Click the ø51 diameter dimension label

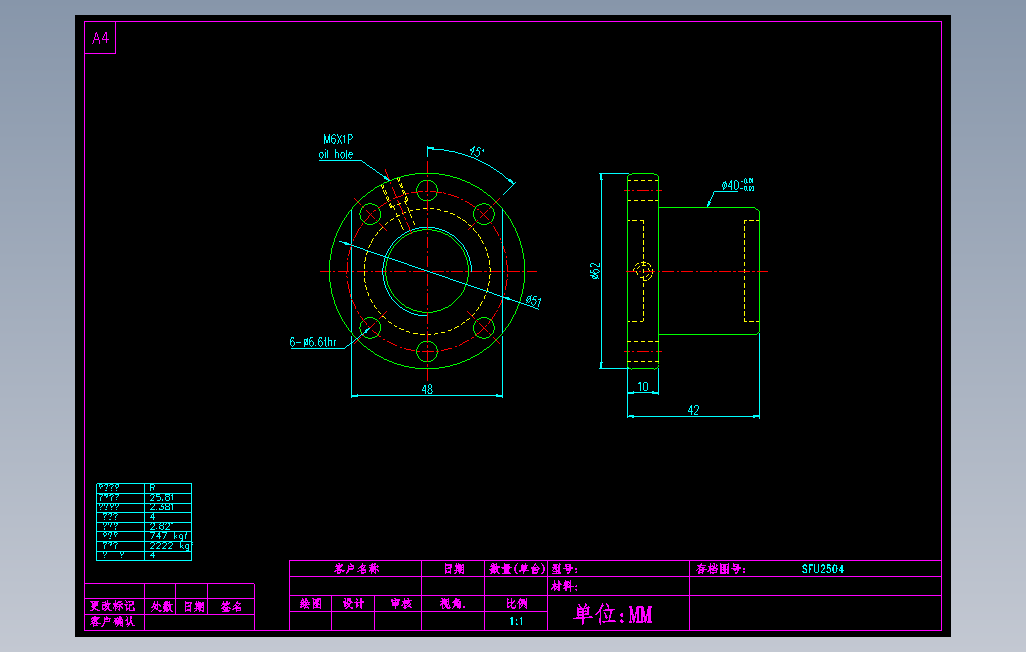(533, 300)
